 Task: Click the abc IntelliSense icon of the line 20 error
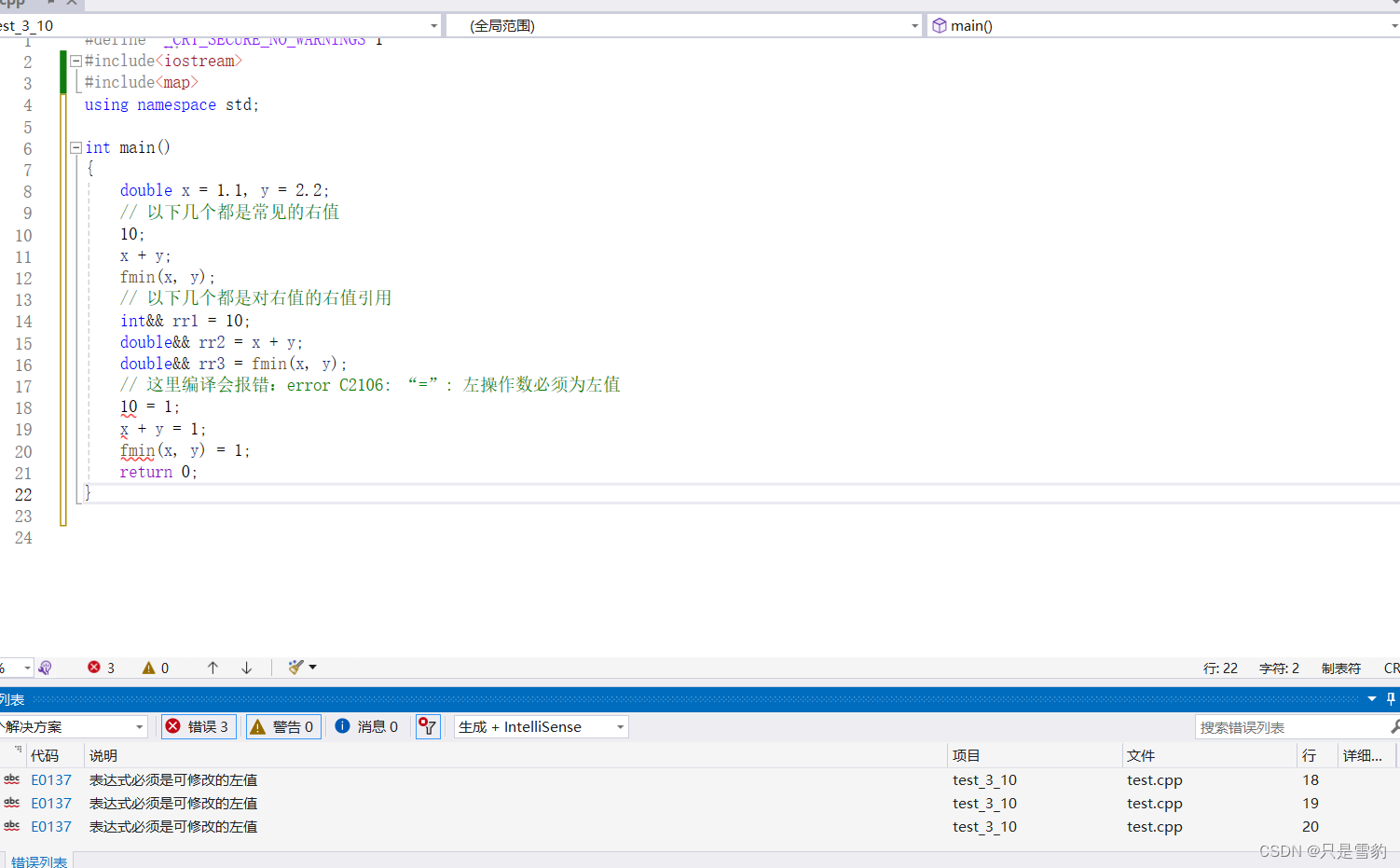(x=12, y=826)
